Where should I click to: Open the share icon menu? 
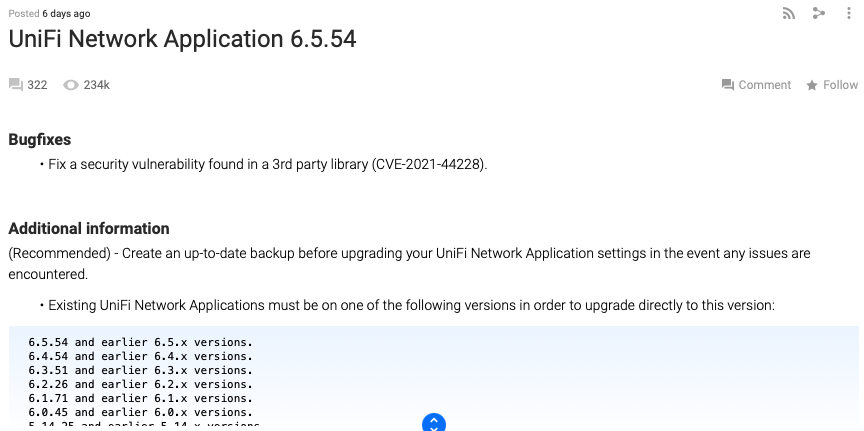point(819,13)
